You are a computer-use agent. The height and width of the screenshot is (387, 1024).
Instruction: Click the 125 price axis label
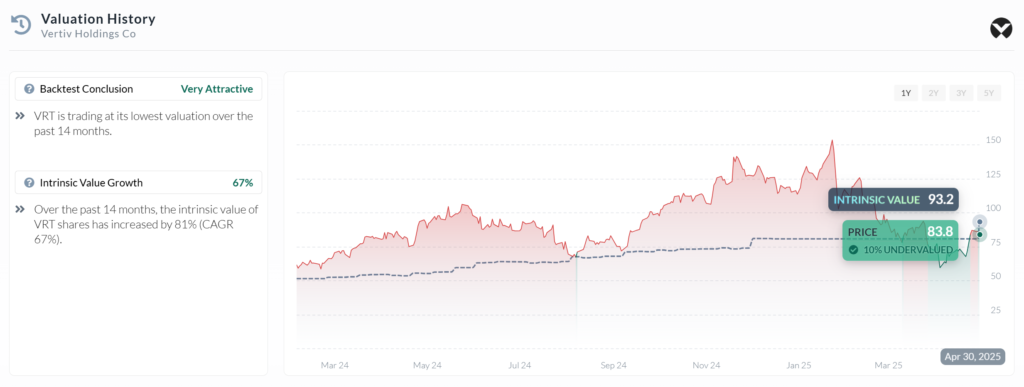[993, 174]
